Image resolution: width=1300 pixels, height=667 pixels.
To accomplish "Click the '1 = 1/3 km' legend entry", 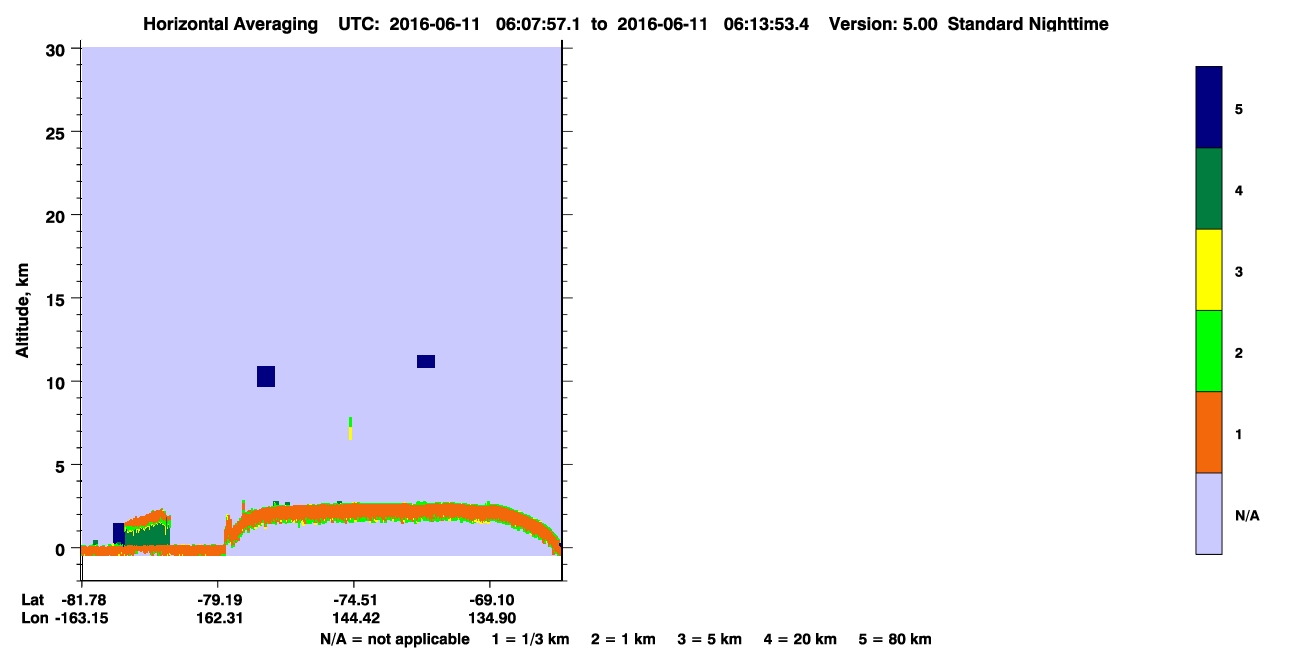I will pos(530,639).
